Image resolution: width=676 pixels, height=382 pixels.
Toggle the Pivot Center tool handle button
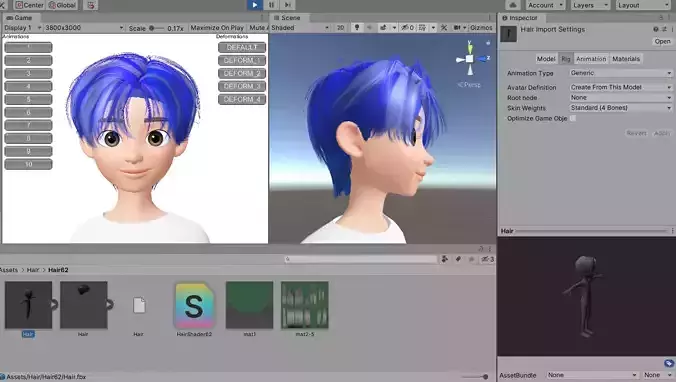[x=30, y=5]
